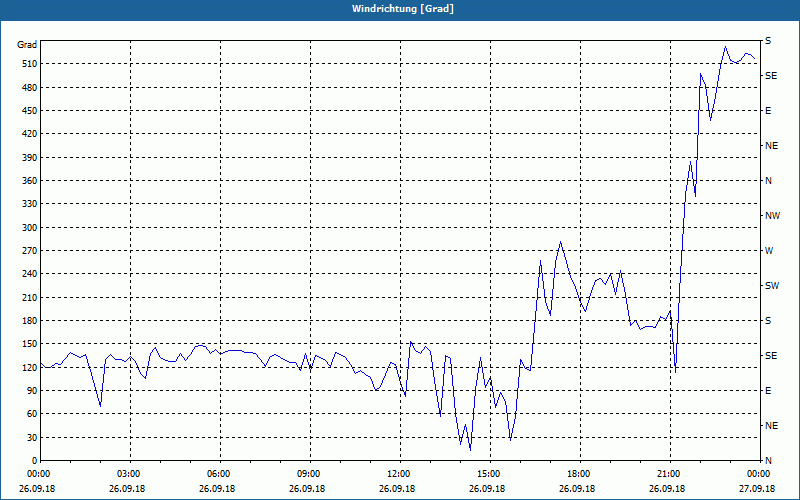This screenshot has width=800, height=500.
Task: Select the E compass label at the 450 gridline
Action: pyautogui.click(x=768, y=111)
